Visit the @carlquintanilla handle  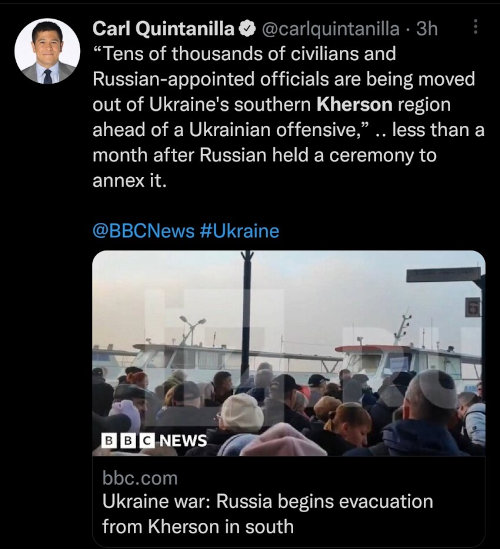[330, 29]
